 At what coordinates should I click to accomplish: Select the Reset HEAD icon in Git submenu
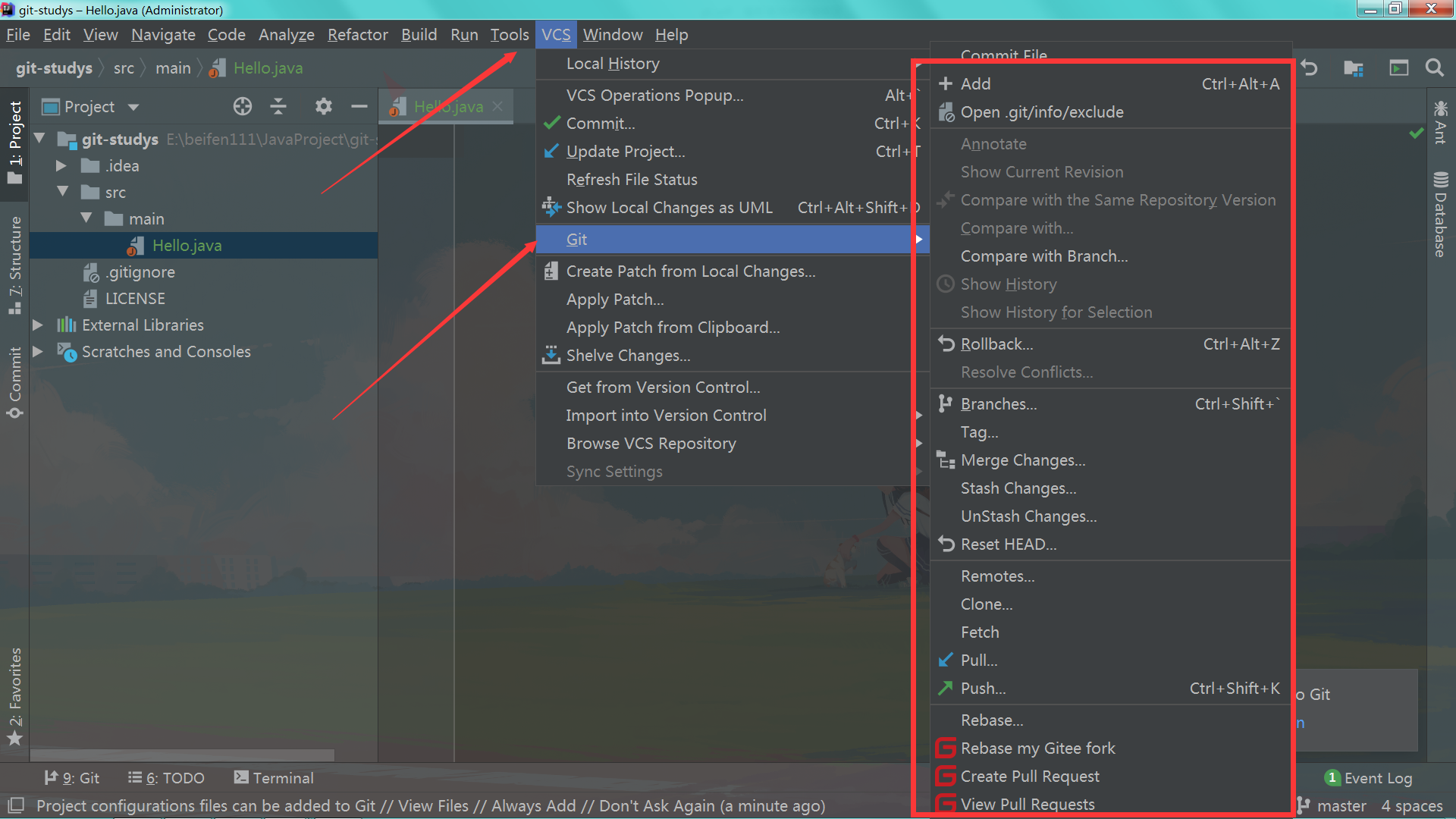[x=944, y=543]
